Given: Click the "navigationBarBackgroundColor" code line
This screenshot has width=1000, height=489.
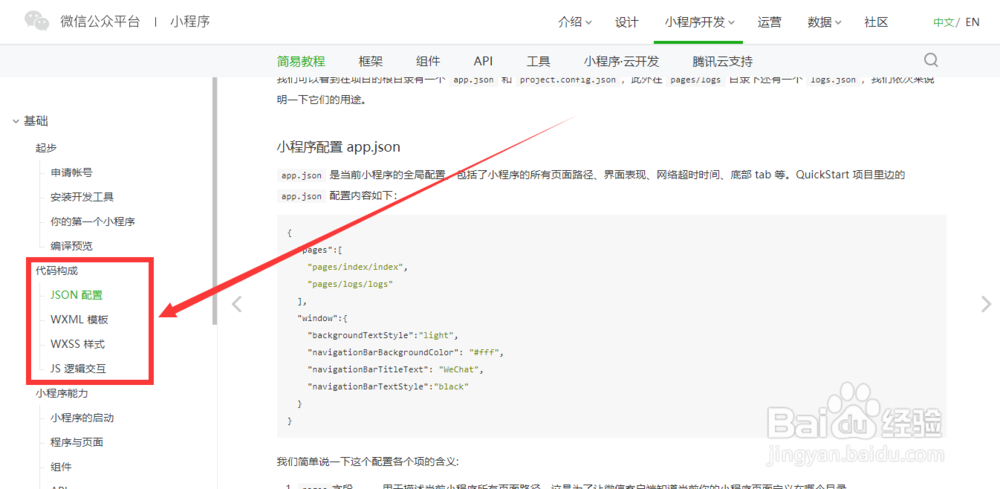Looking at the screenshot, I should (405, 352).
